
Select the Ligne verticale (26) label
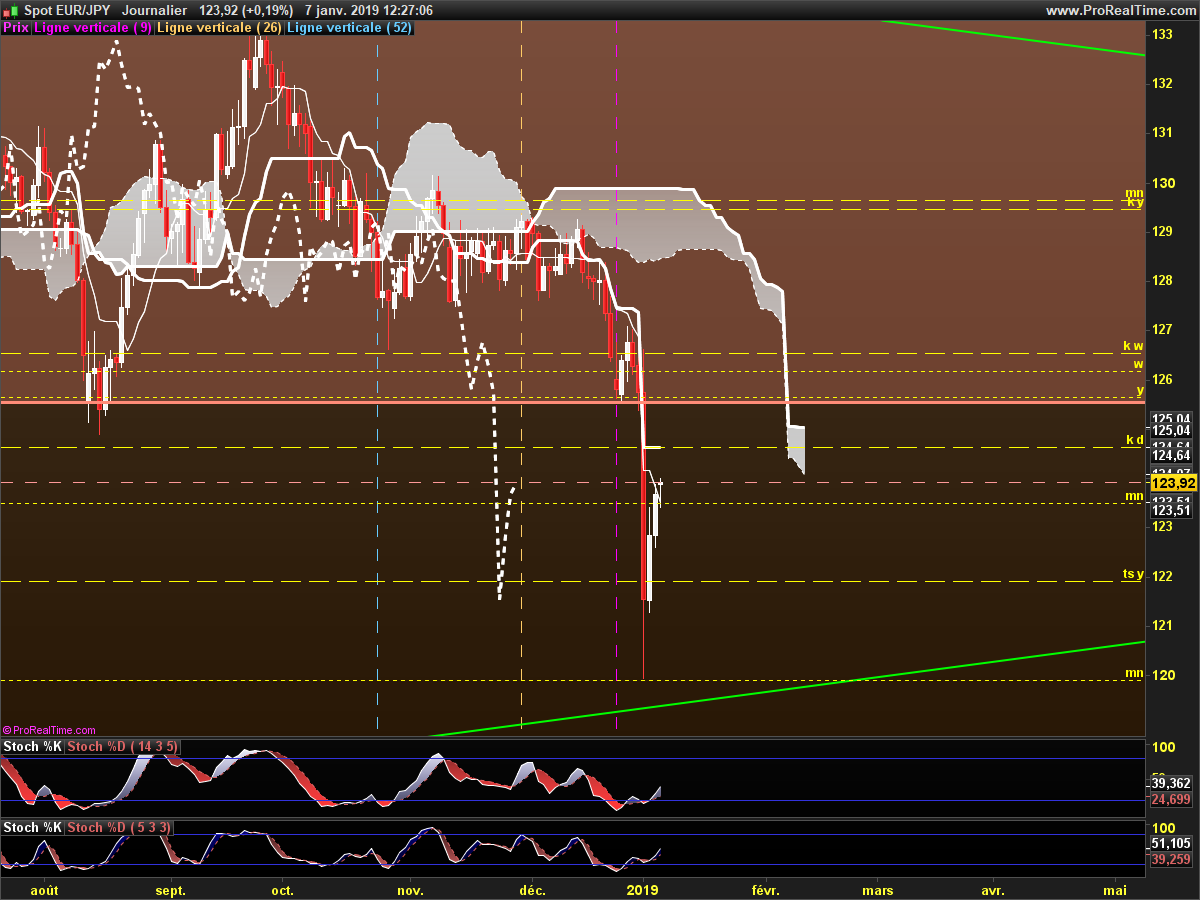click(x=219, y=28)
